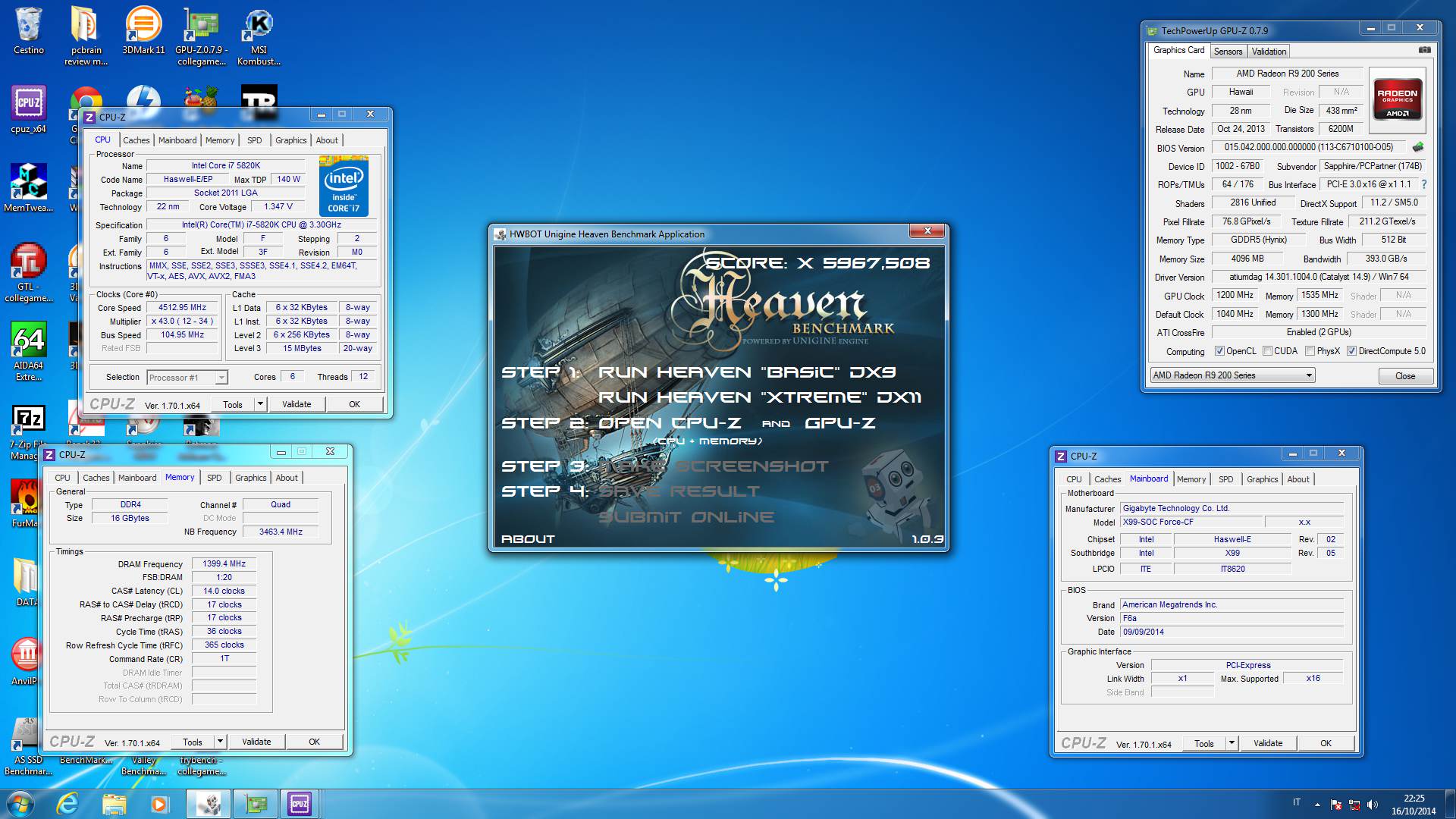Open the GTL collegamento desktop shortcut

click(x=29, y=271)
